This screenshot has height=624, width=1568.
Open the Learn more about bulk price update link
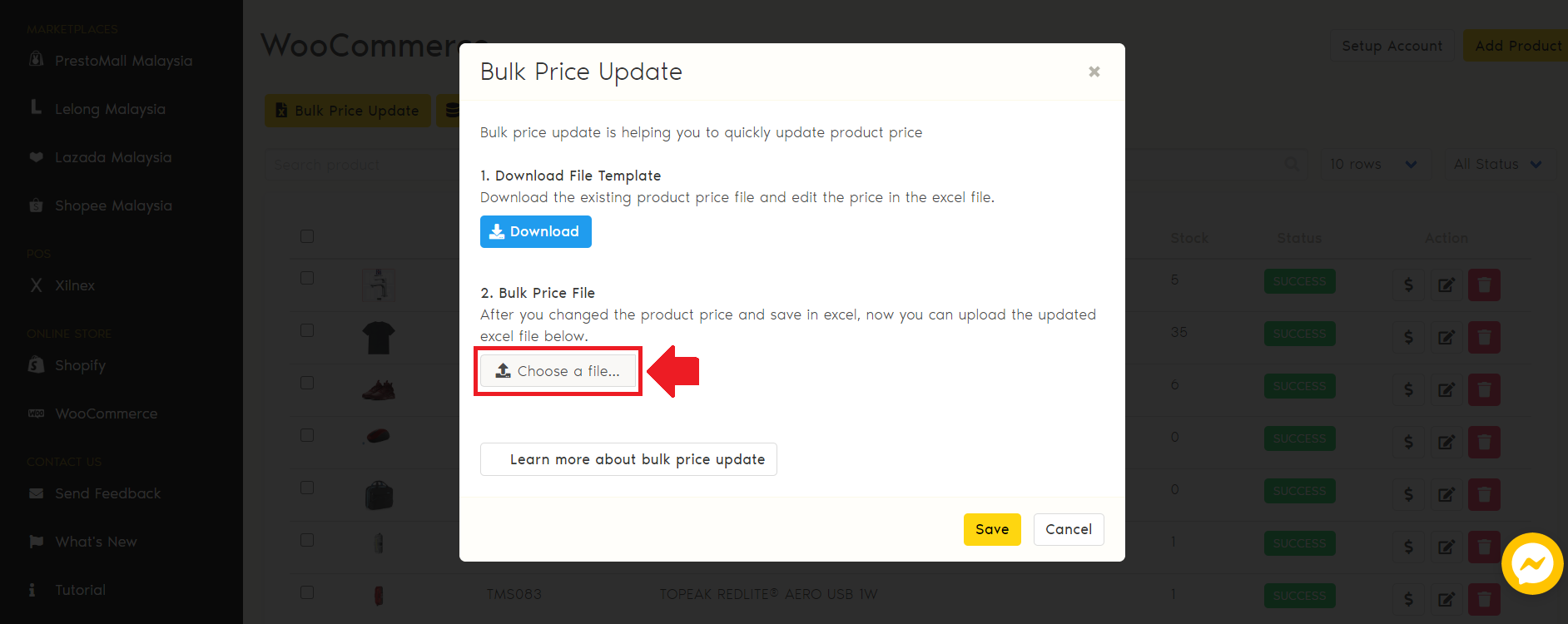pyautogui.click(x=628, y=459)
